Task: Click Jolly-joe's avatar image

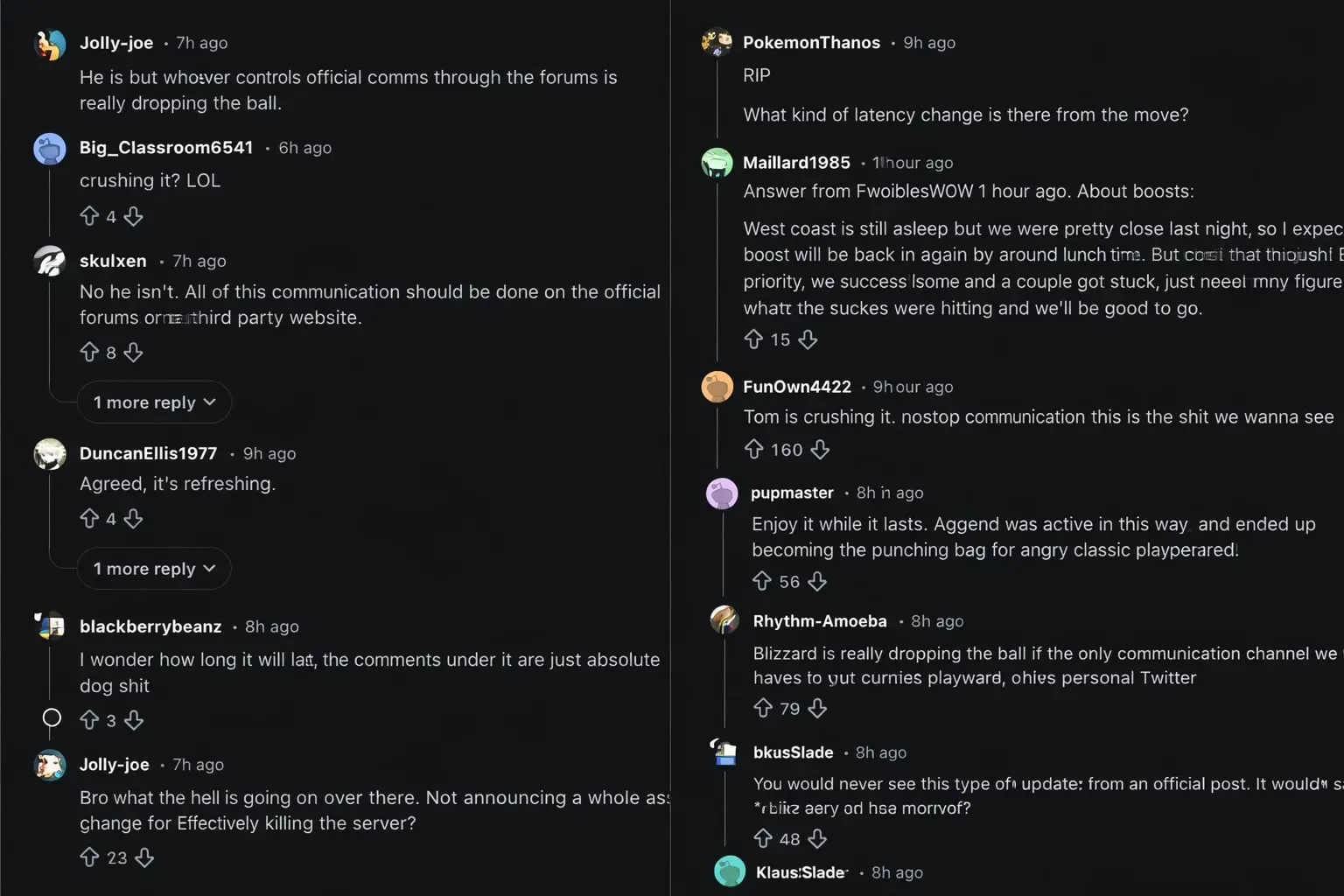Action: 50,44
